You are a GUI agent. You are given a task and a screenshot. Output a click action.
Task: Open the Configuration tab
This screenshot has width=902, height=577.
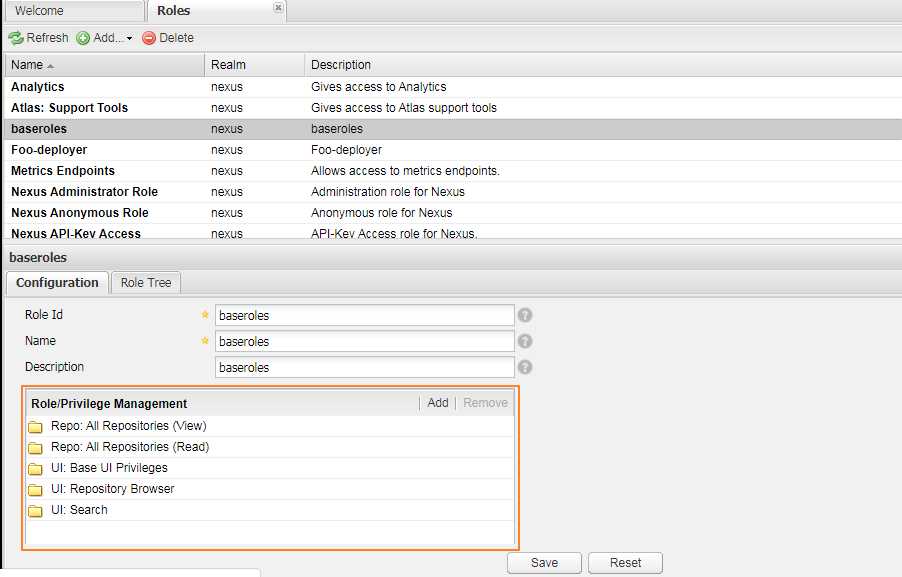click(x=57, y=282)
